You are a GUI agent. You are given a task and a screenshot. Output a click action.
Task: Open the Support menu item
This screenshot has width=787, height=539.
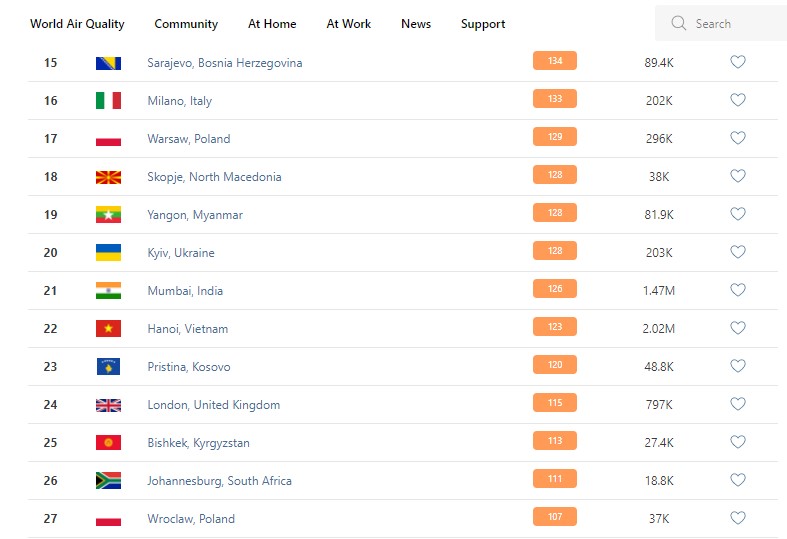click(x=483, y=24)
